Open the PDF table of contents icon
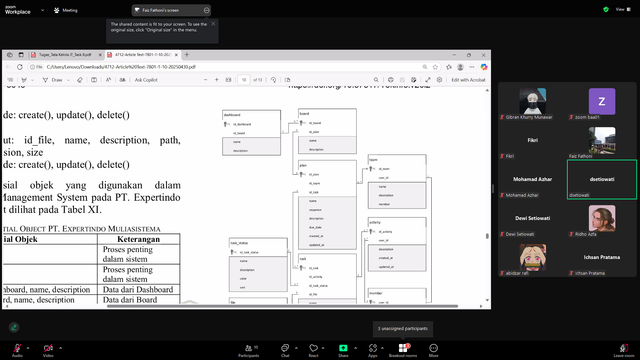 point(10,80)
